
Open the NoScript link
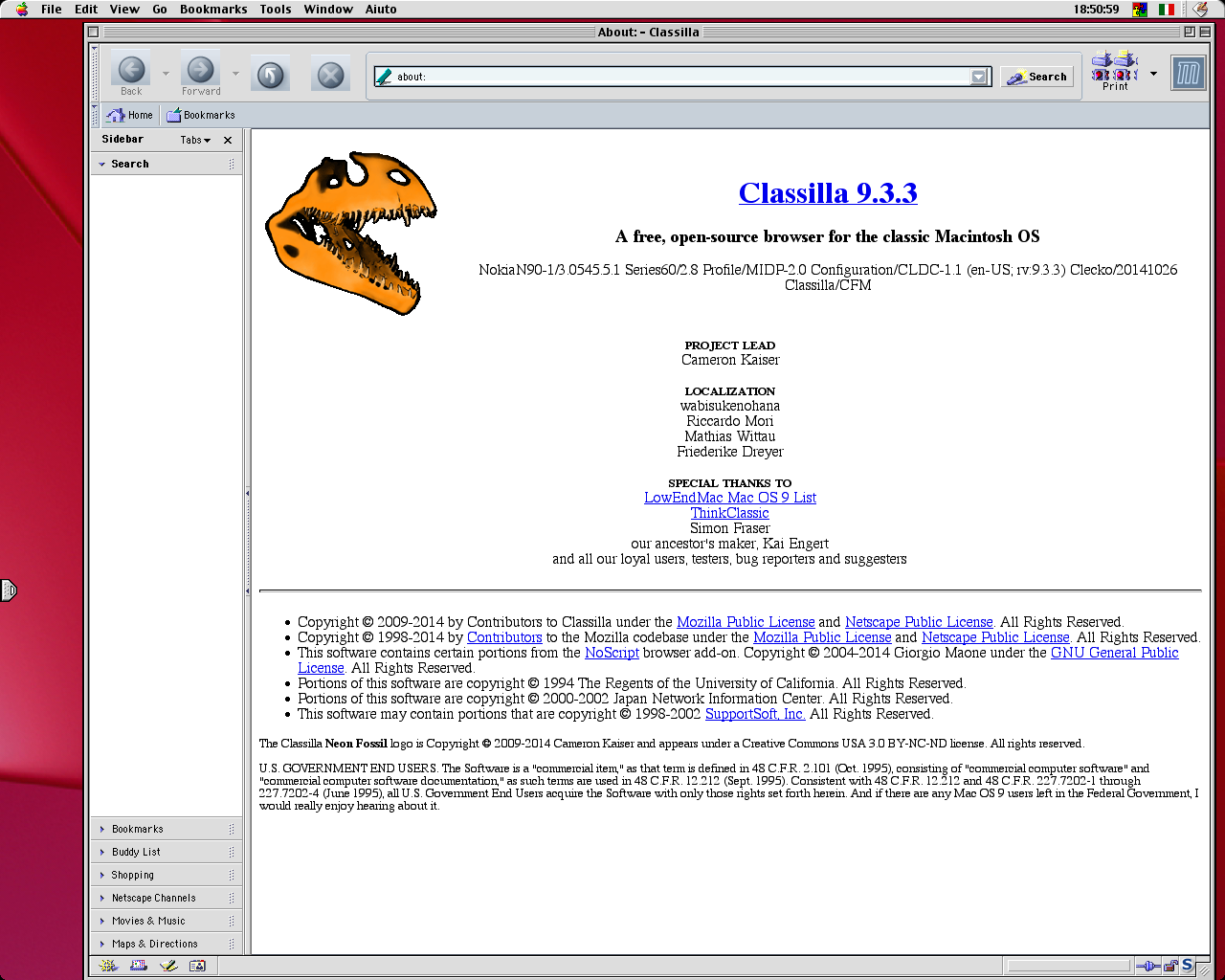click(612, 653)
